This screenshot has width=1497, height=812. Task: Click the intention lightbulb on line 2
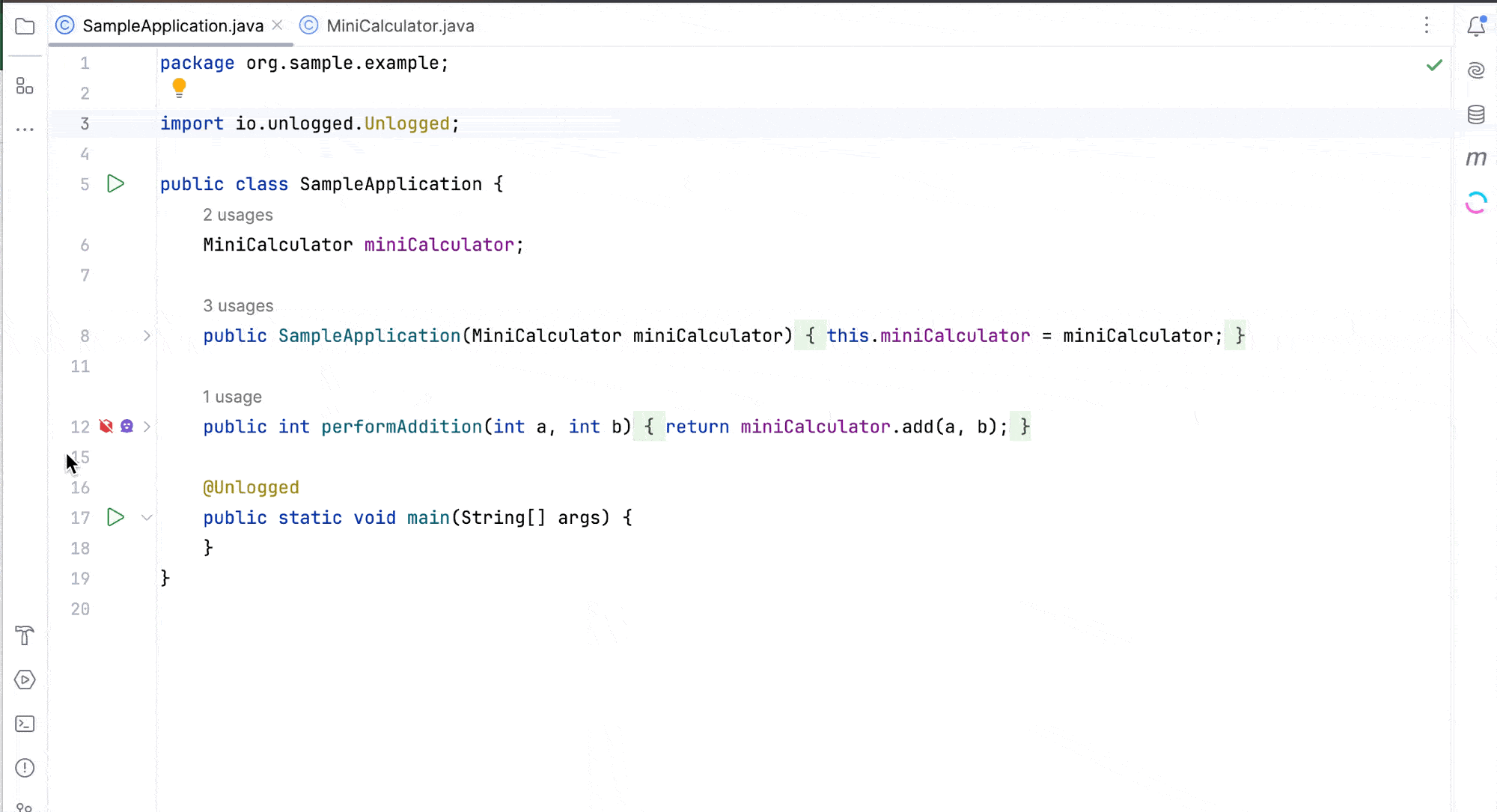tap(179, 88)
